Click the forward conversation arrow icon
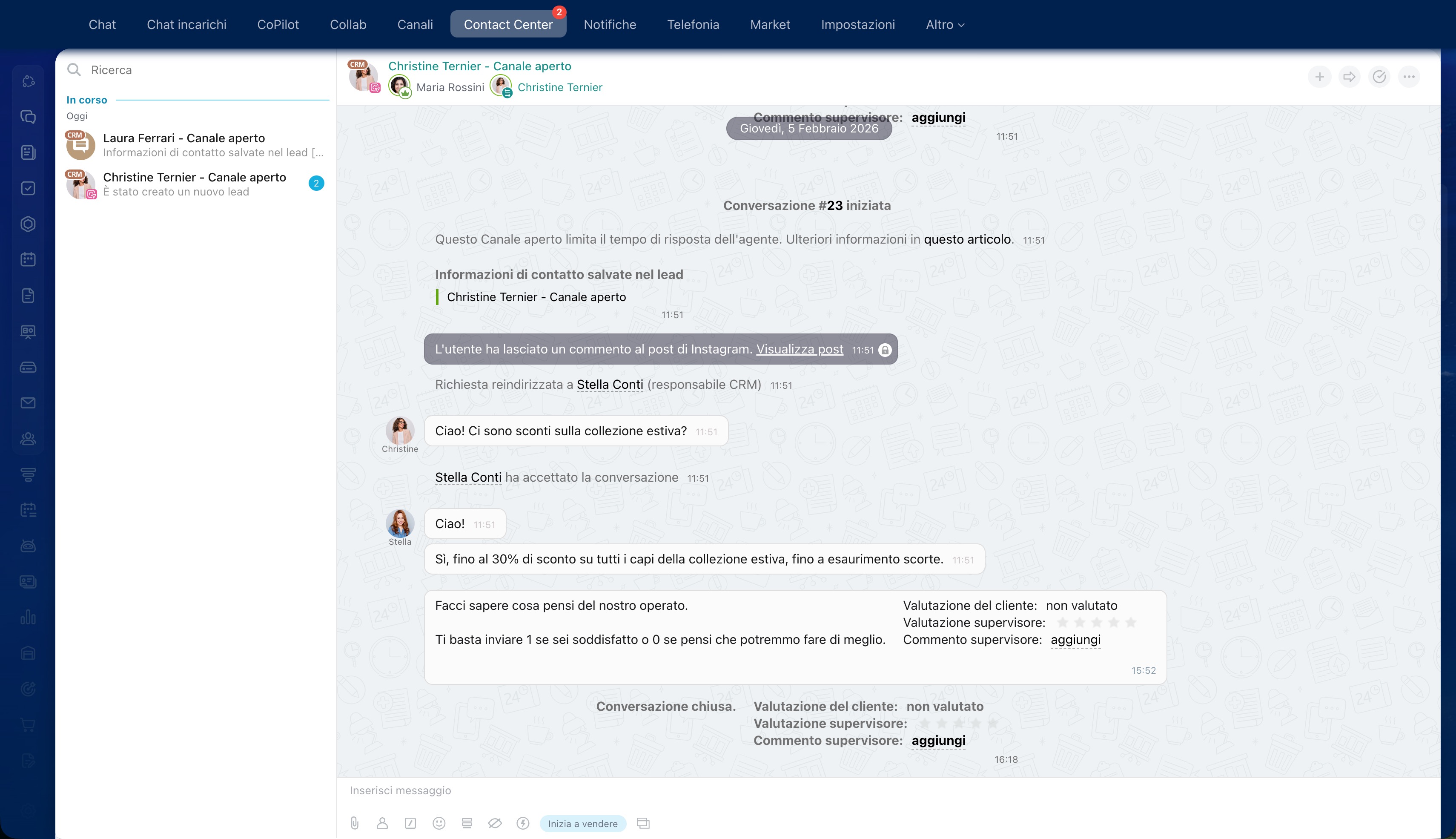Viewport: 1456px width, 839px height. tap(1349, 77)
